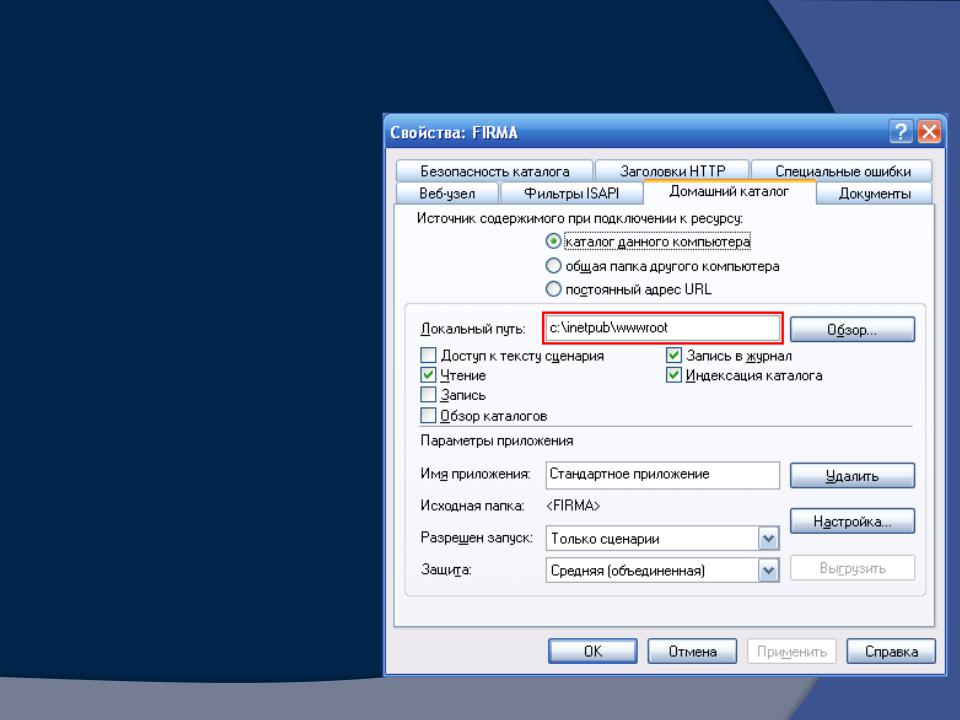Viewport: 960px width, 720px height.
Task: Switch to the Документы tab
Action: click(874, 193)
